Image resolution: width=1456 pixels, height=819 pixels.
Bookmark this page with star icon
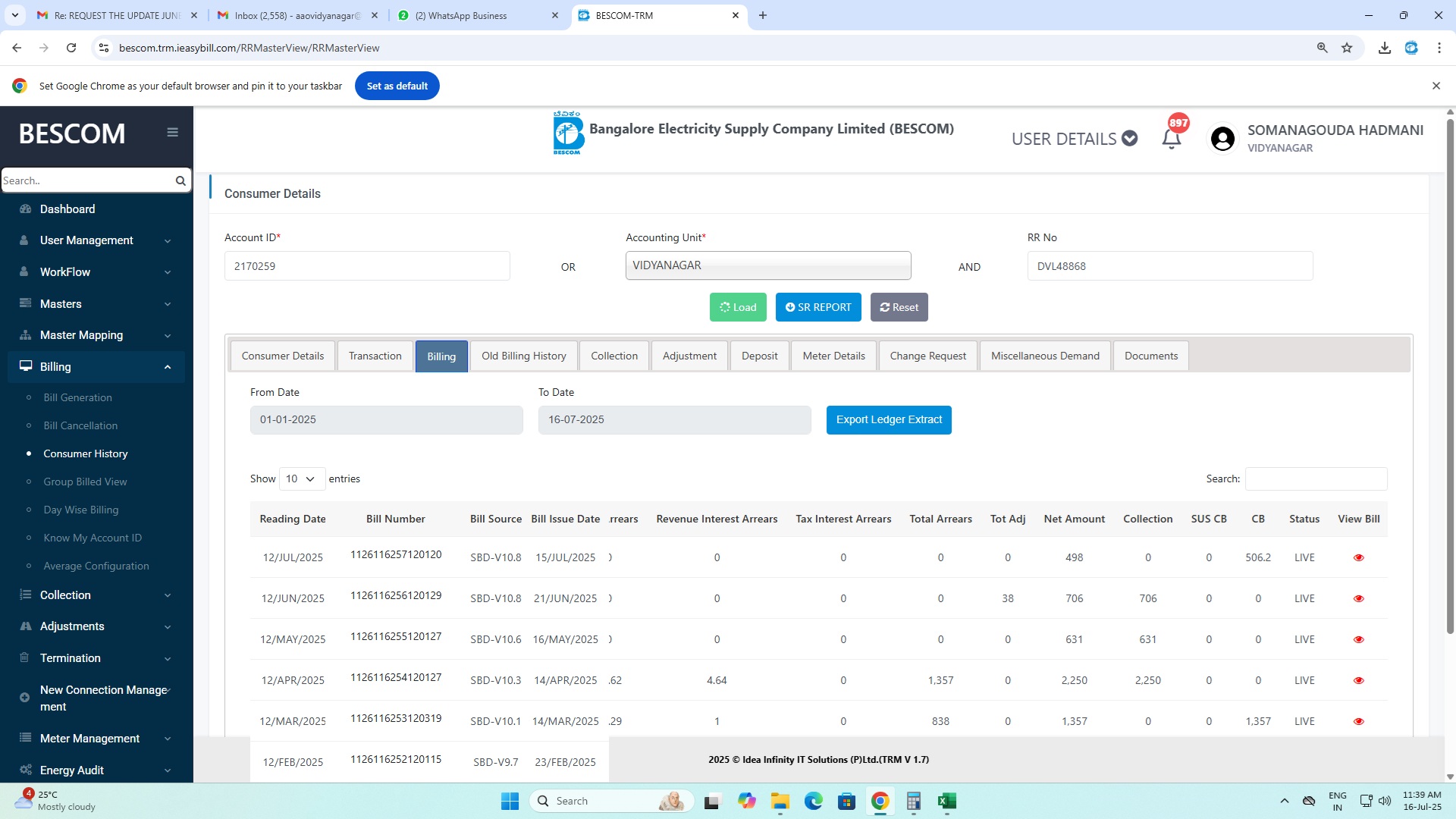[1347, 48]
